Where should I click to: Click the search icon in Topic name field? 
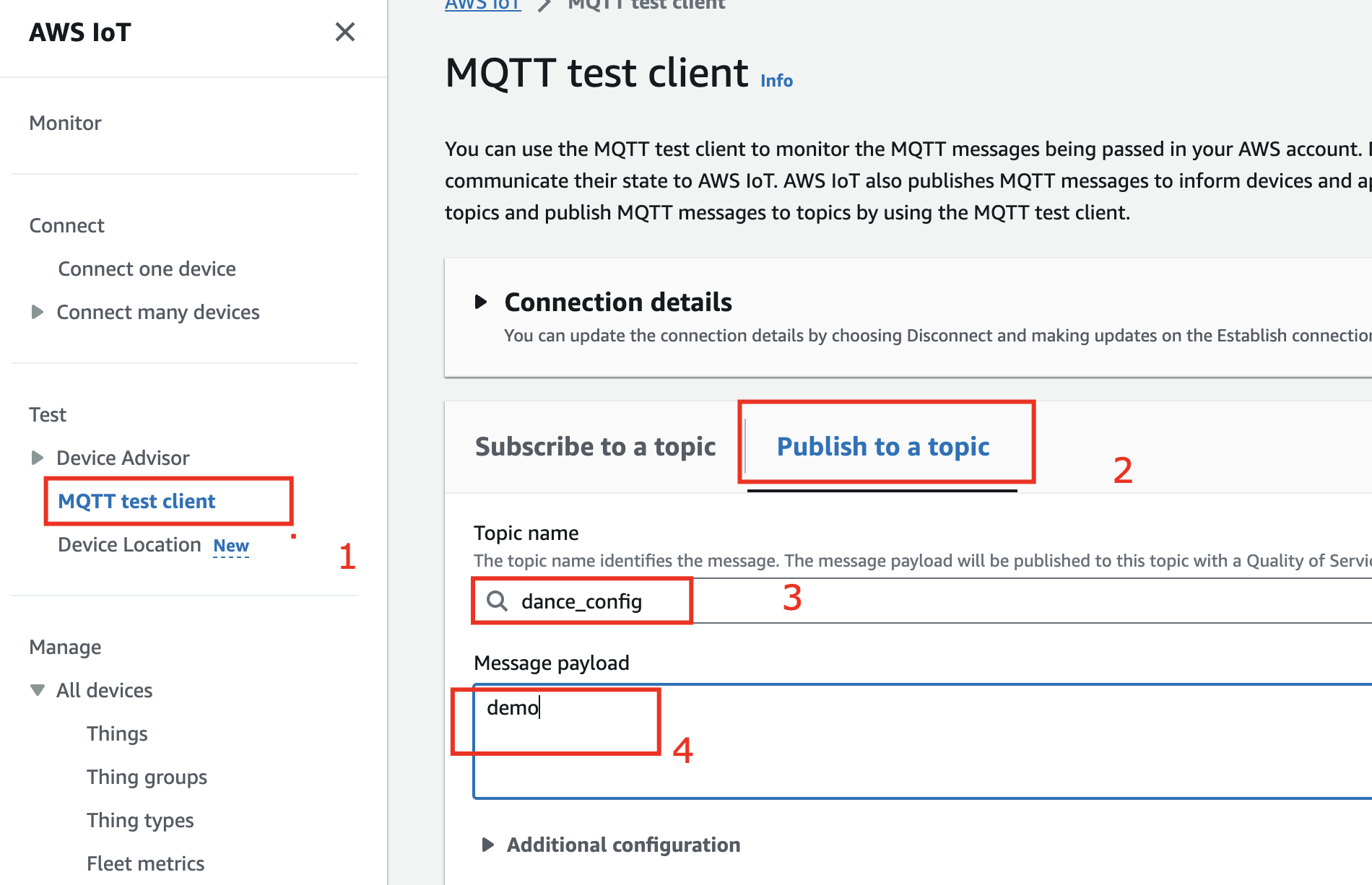tap(497, 601)
